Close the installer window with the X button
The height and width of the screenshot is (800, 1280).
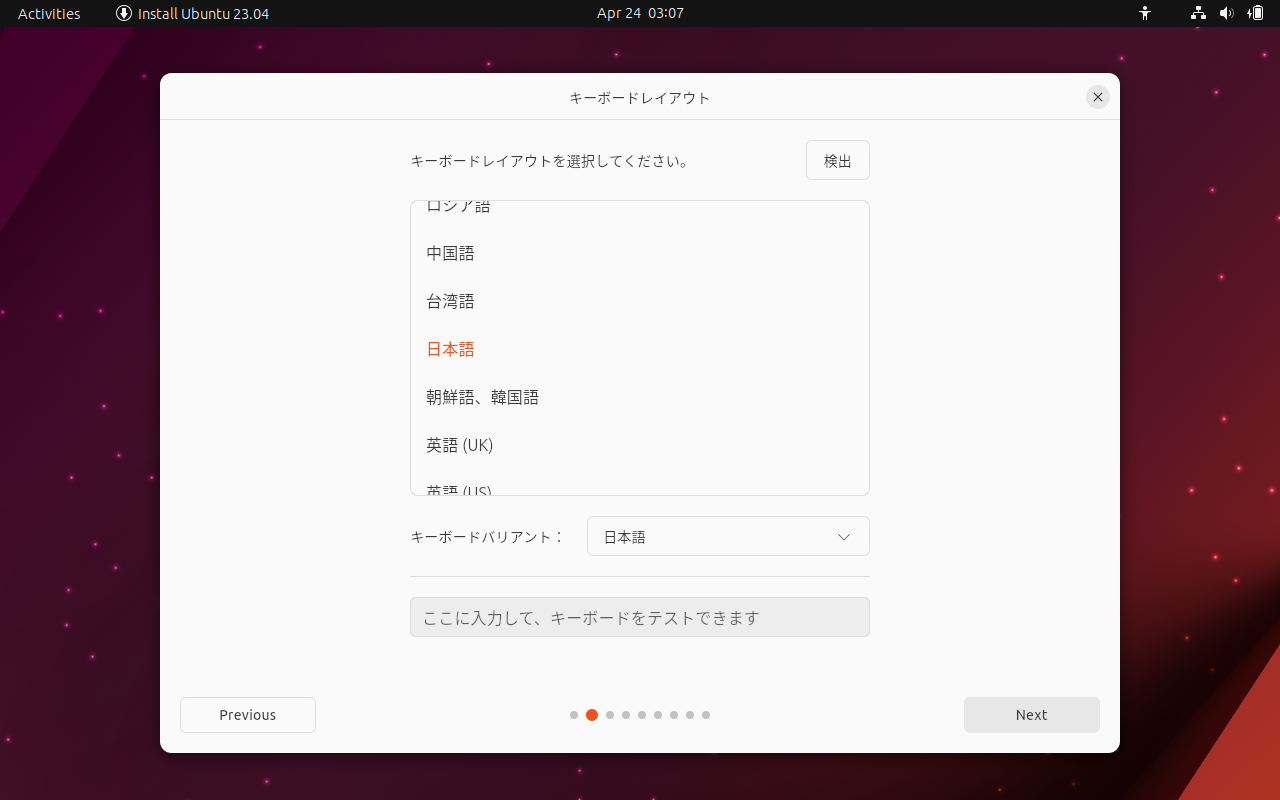point(1098,97)
